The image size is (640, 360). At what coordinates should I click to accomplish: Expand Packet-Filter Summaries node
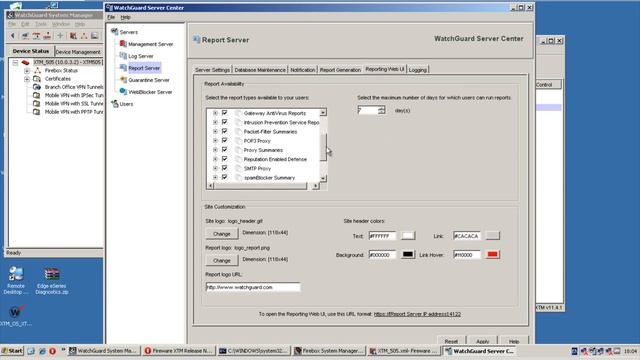coord(215,131)
